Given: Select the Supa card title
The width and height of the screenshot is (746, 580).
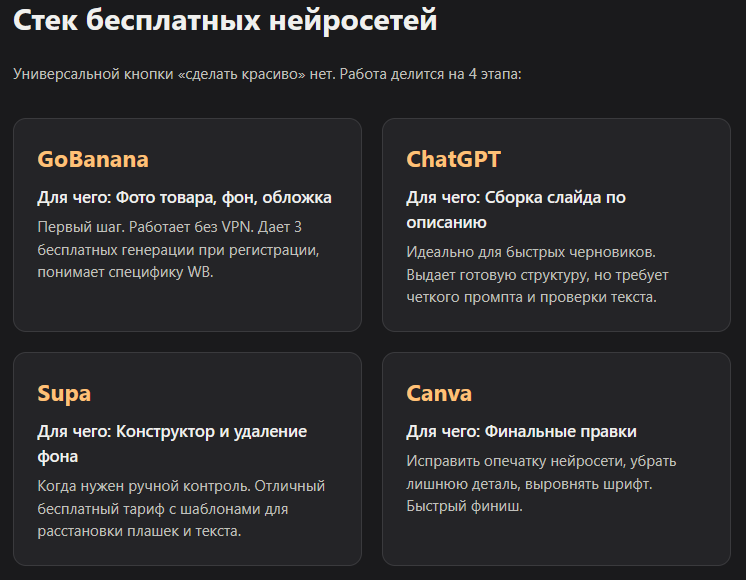Looking at the screenshot, I should 64,394.
